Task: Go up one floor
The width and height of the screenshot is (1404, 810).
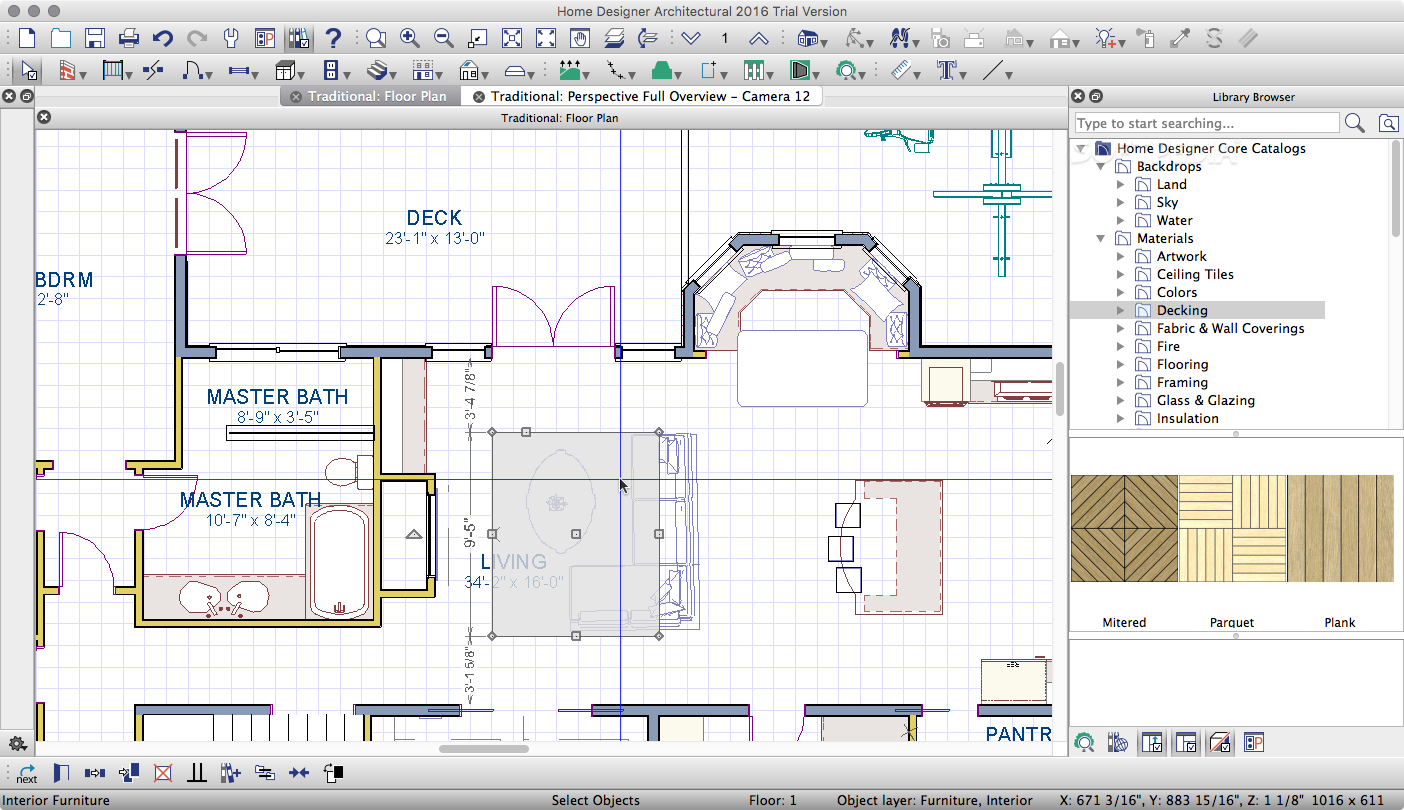Action: coord(759,39)
